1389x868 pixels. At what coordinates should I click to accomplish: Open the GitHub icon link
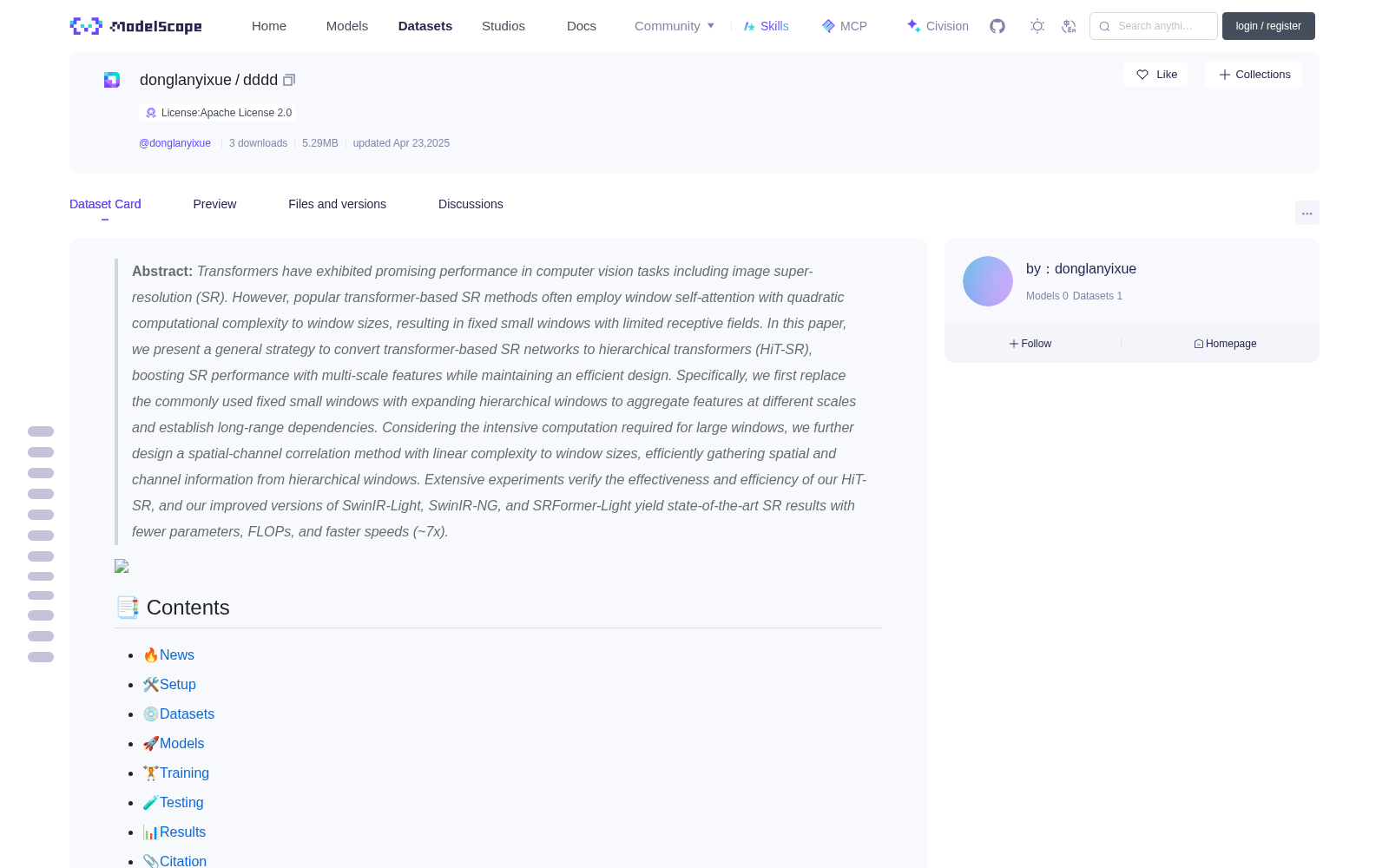[x=997, y=26]
